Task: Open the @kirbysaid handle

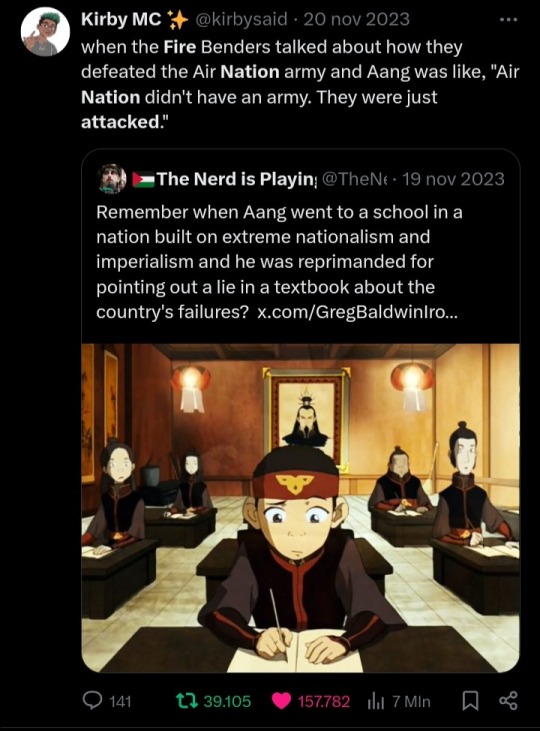Action: (x=241, y=20)
